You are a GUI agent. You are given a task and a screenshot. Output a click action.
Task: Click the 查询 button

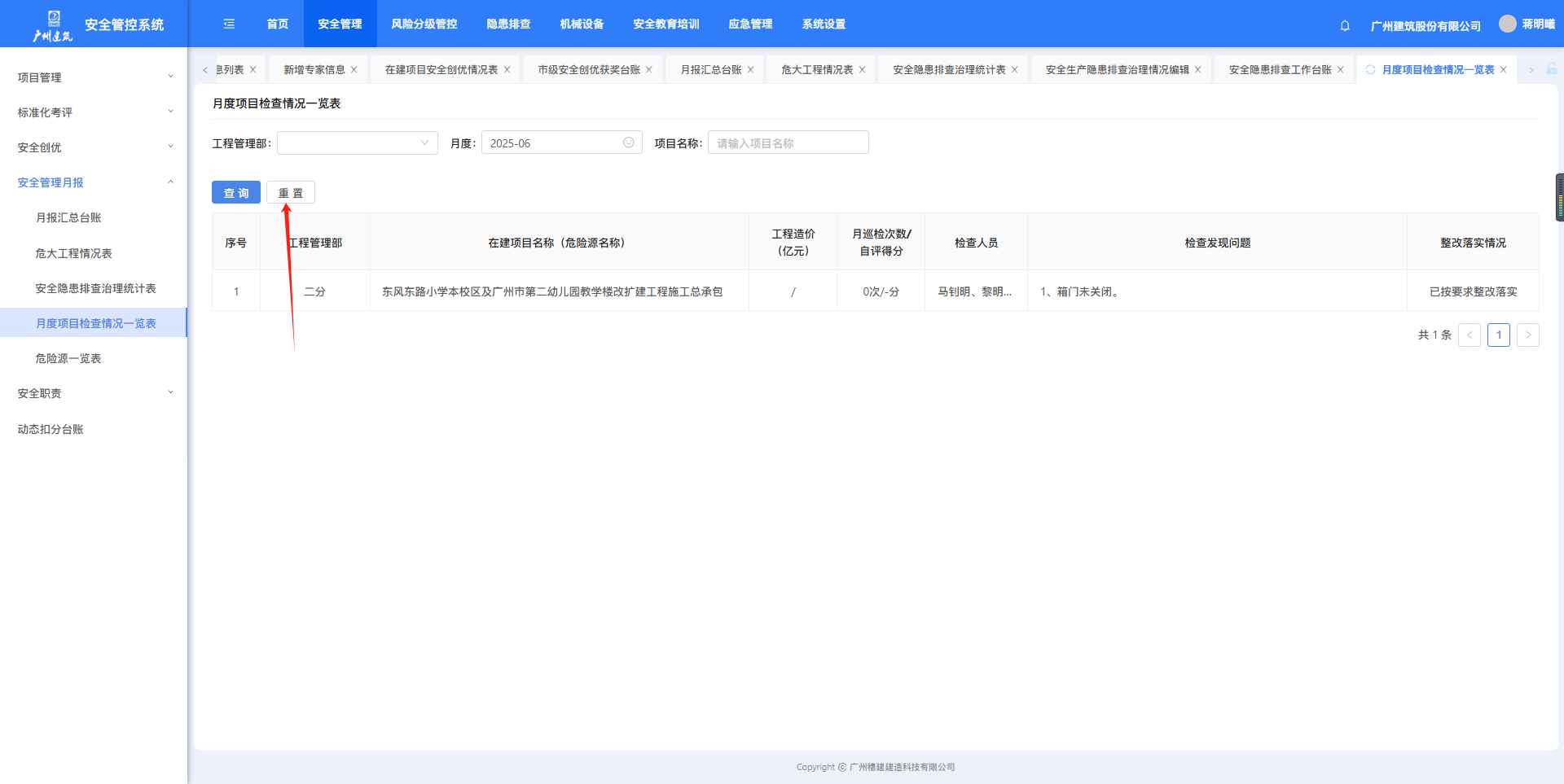(236, 193)
